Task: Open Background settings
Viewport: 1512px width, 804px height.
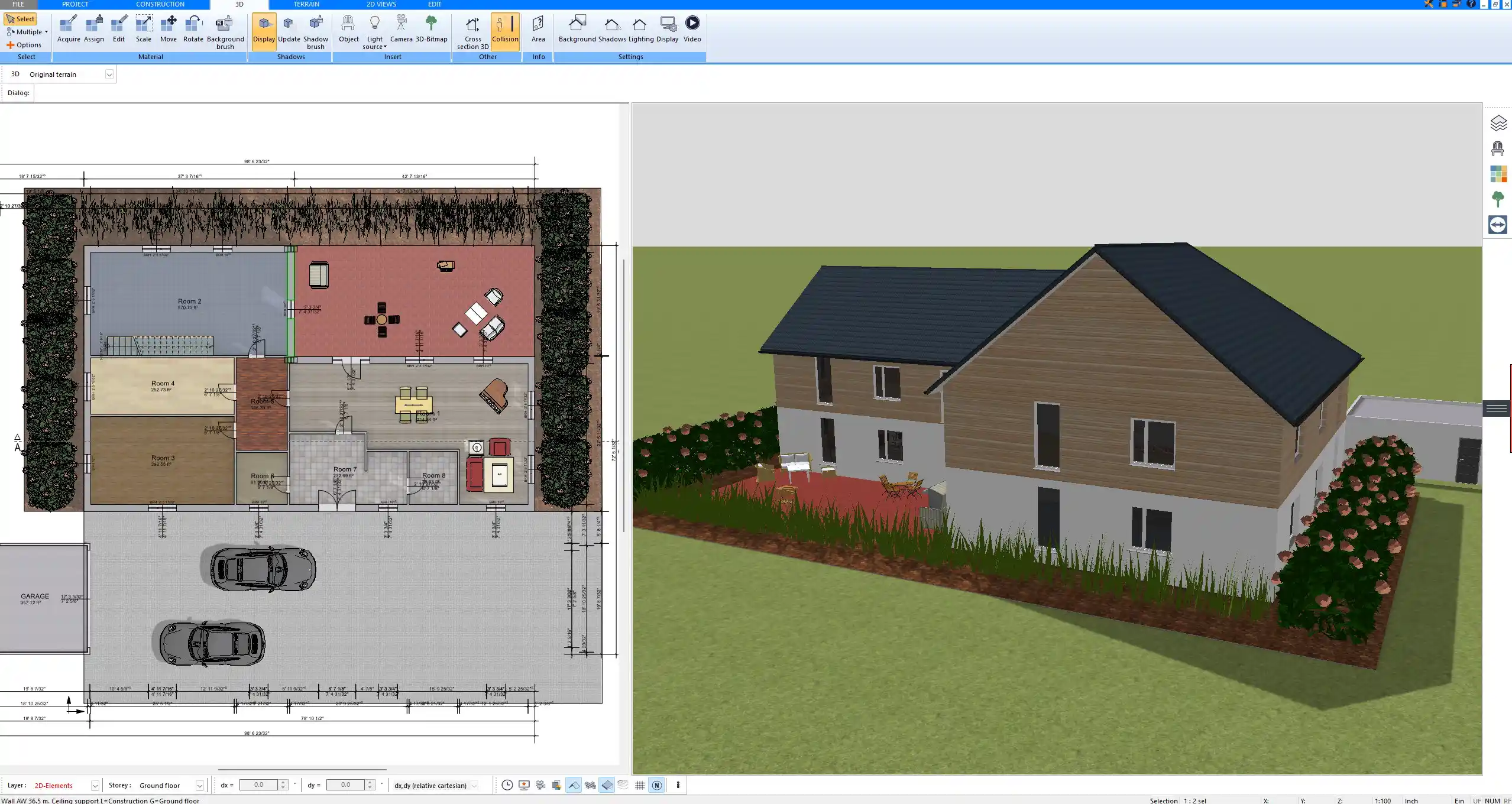Action: click(577, 29)
